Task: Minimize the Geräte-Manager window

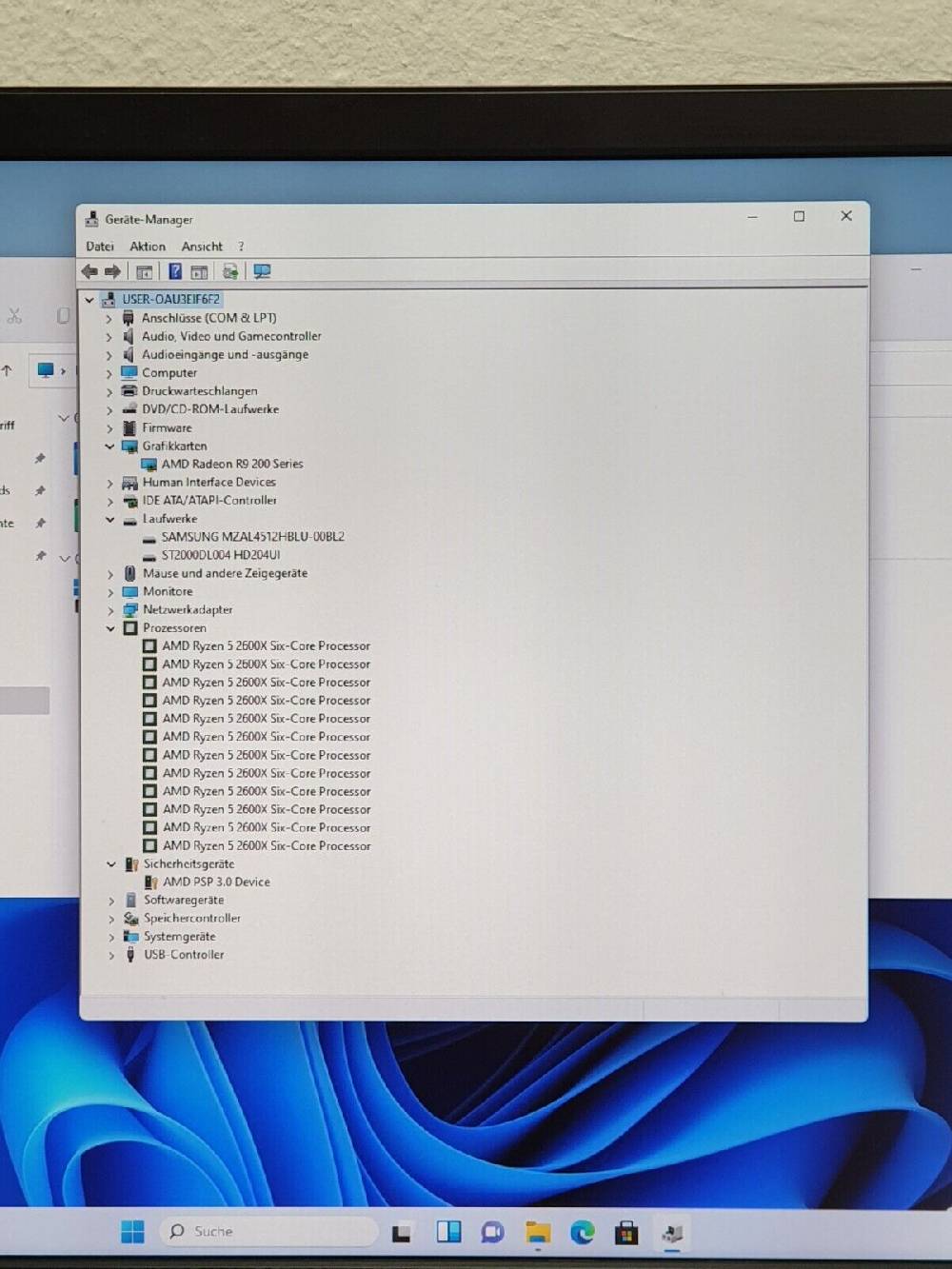Action: tap(752, 217)
